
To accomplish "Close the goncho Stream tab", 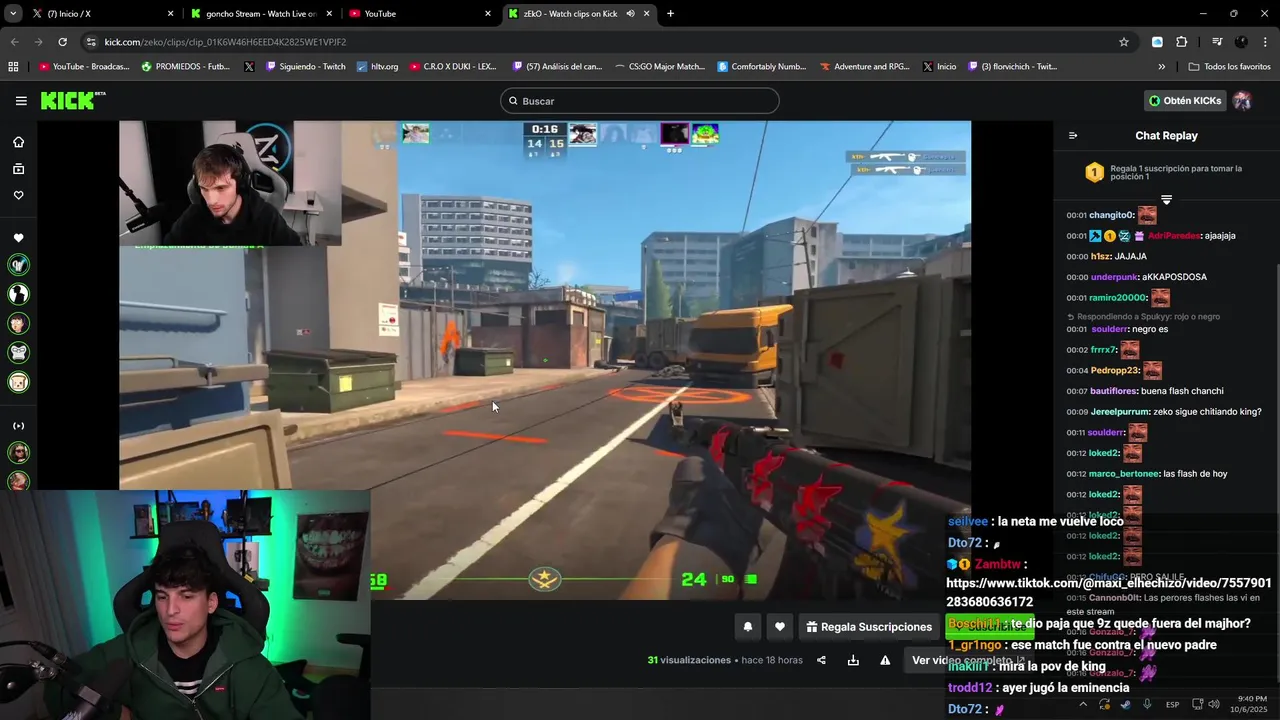I will (330, 14).
